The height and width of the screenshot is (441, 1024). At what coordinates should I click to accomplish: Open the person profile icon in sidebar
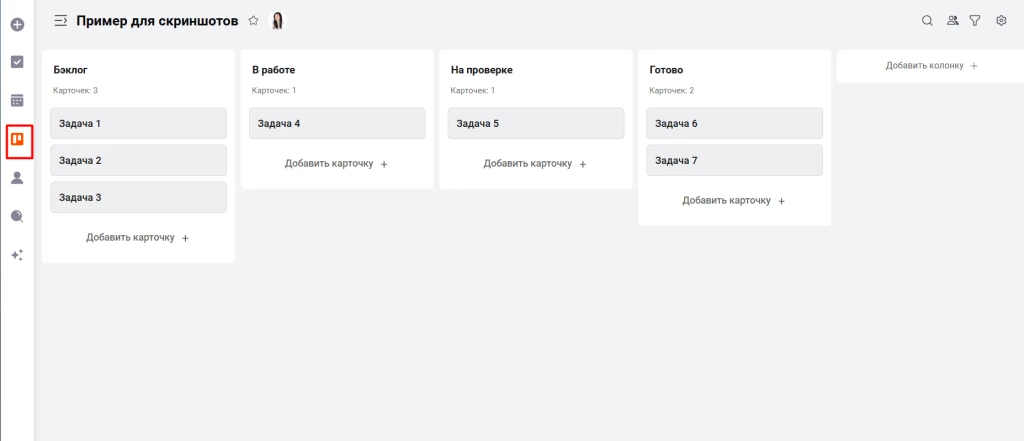pyautogui.click(x=17, y=178)
